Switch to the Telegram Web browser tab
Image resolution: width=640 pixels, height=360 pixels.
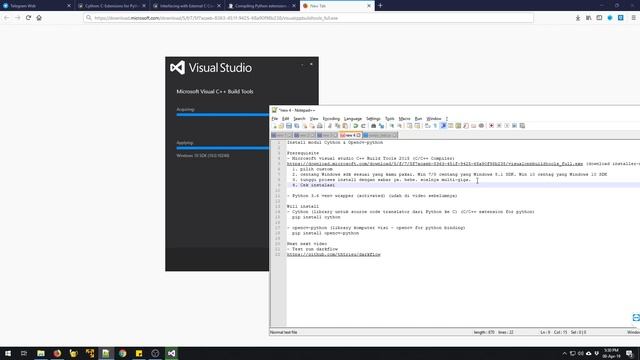37,6
